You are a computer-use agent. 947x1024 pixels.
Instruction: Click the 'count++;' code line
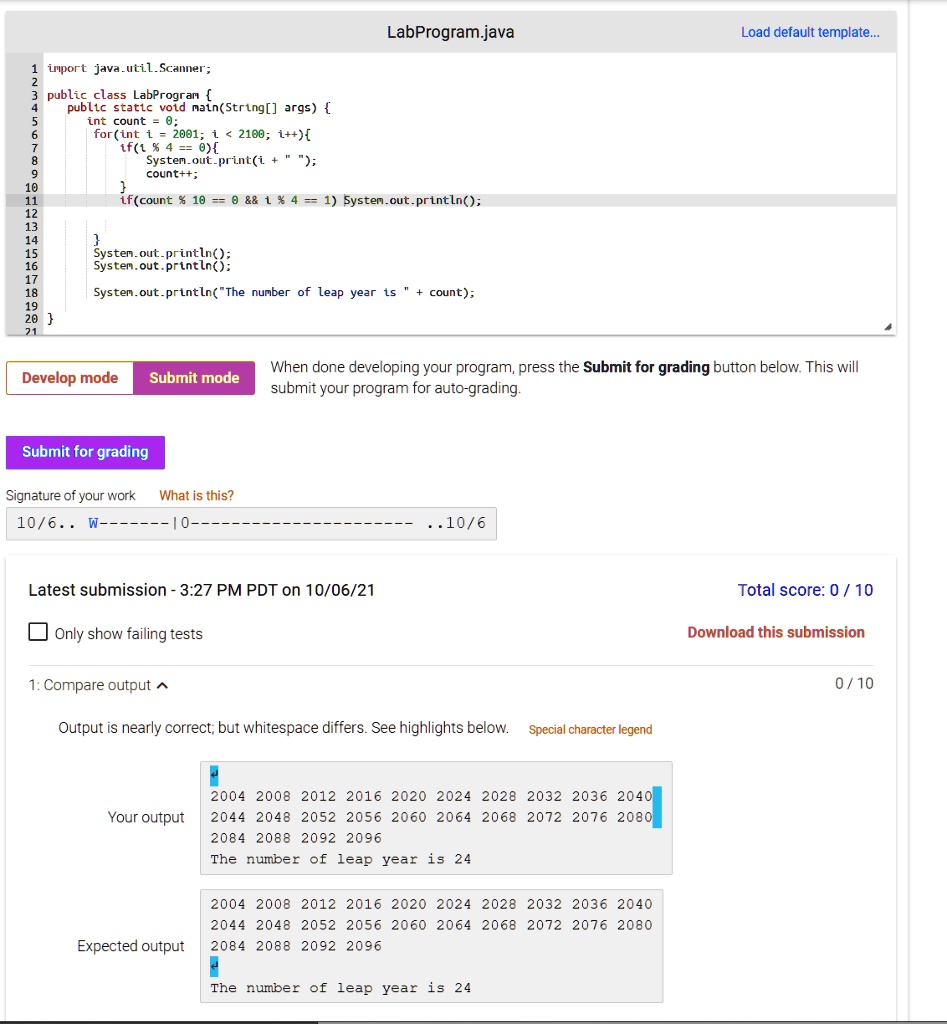pos(172,174)
